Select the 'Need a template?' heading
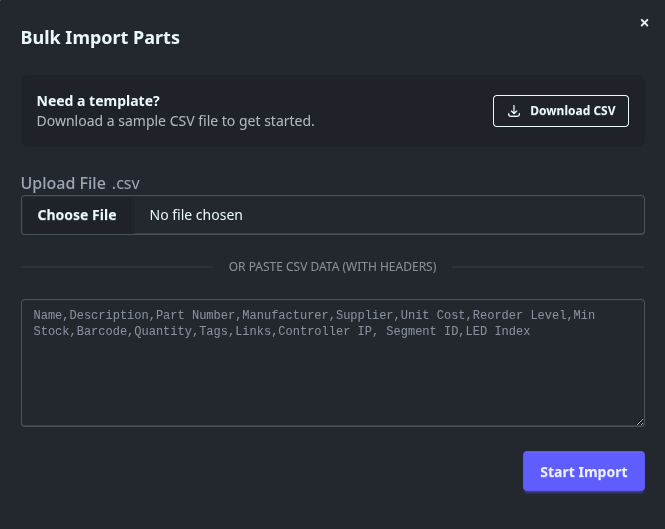Viewport: 665px width, 529px height. pyautogui.click(x=98, y=101)
